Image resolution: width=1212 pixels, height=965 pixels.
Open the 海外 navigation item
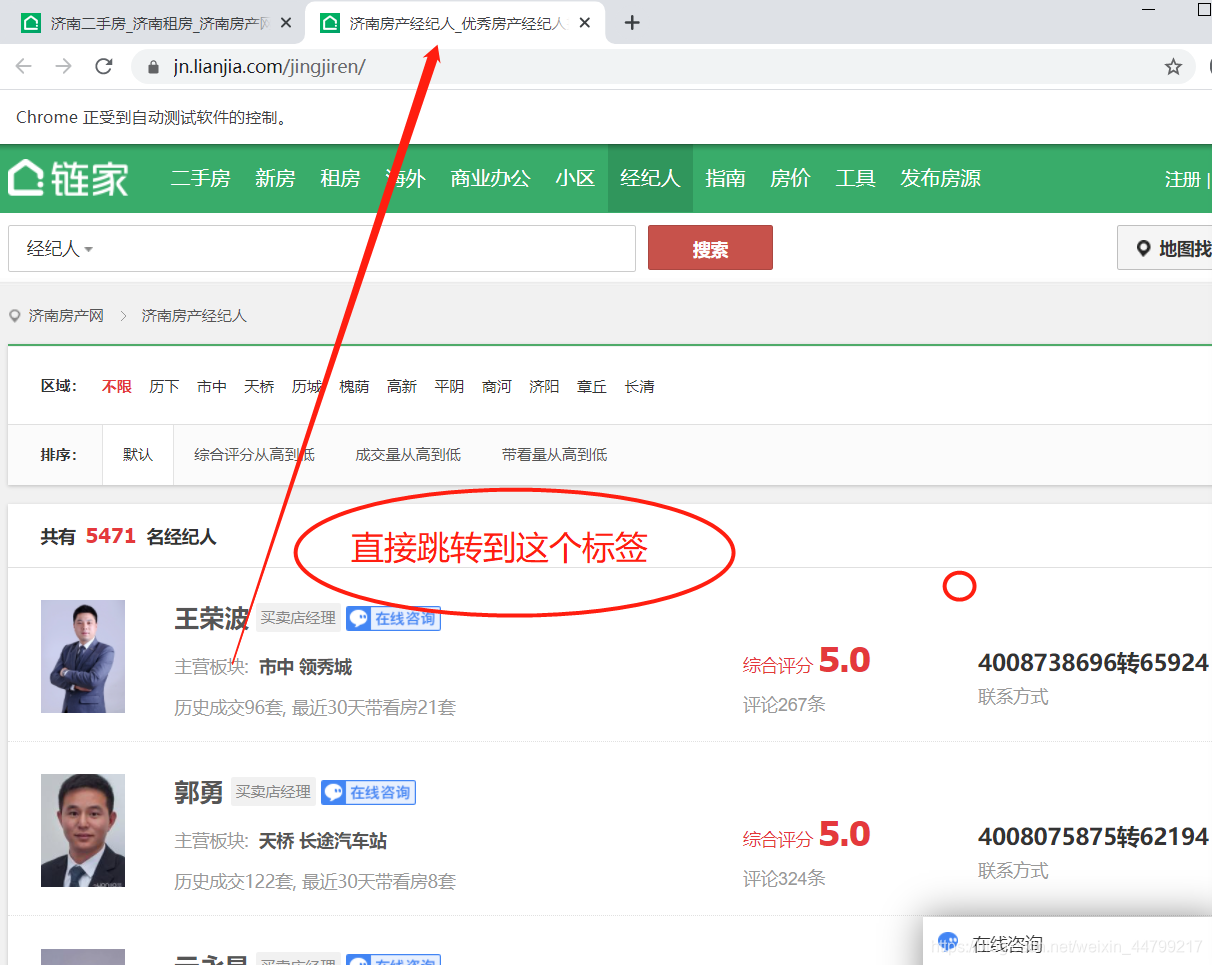405,178
